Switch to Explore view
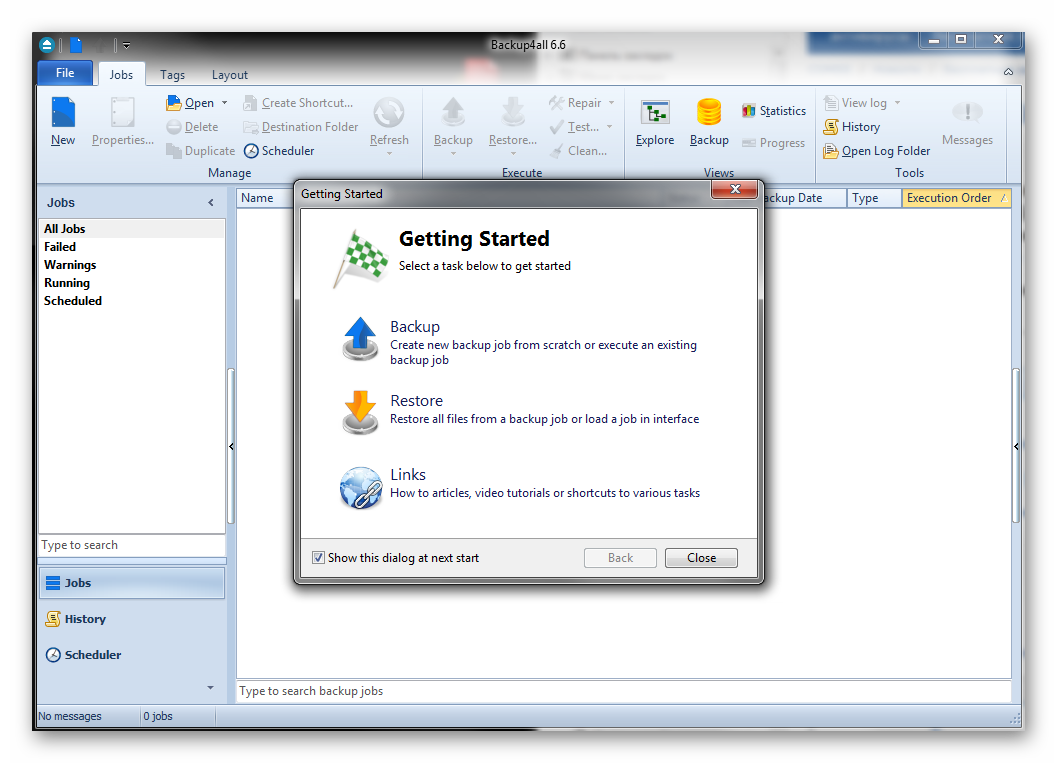The width and height of the screenshot is (1057, 763). pos(655,123)
